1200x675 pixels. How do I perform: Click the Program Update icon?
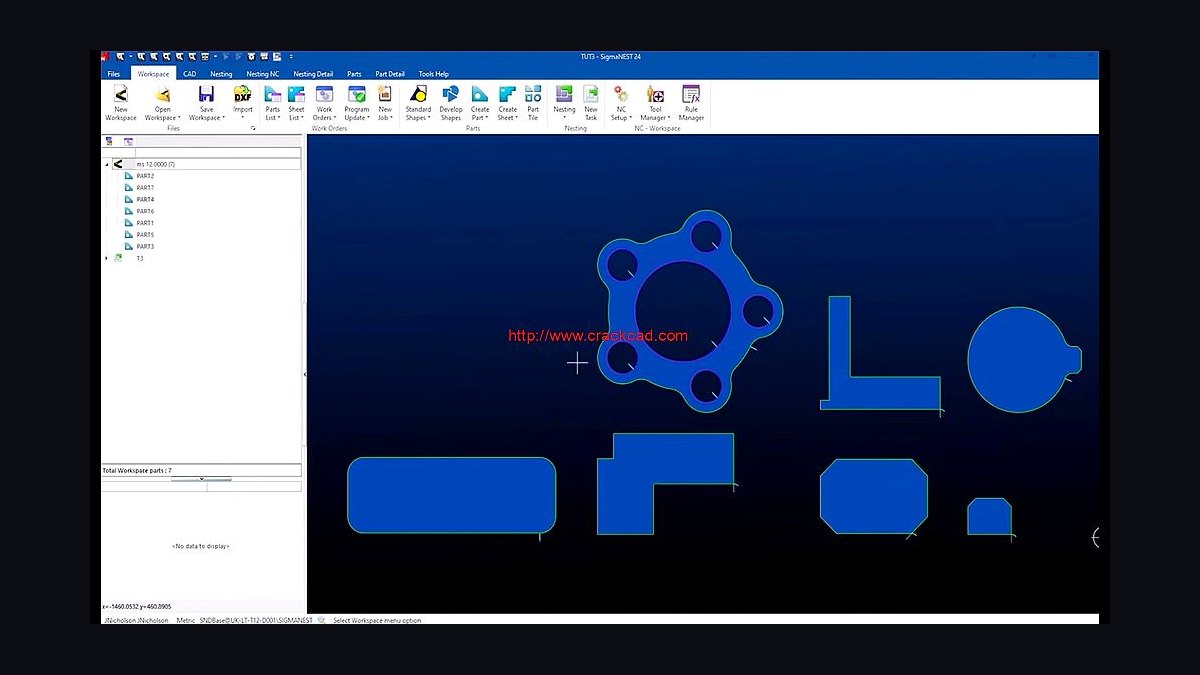pos(356,94)
